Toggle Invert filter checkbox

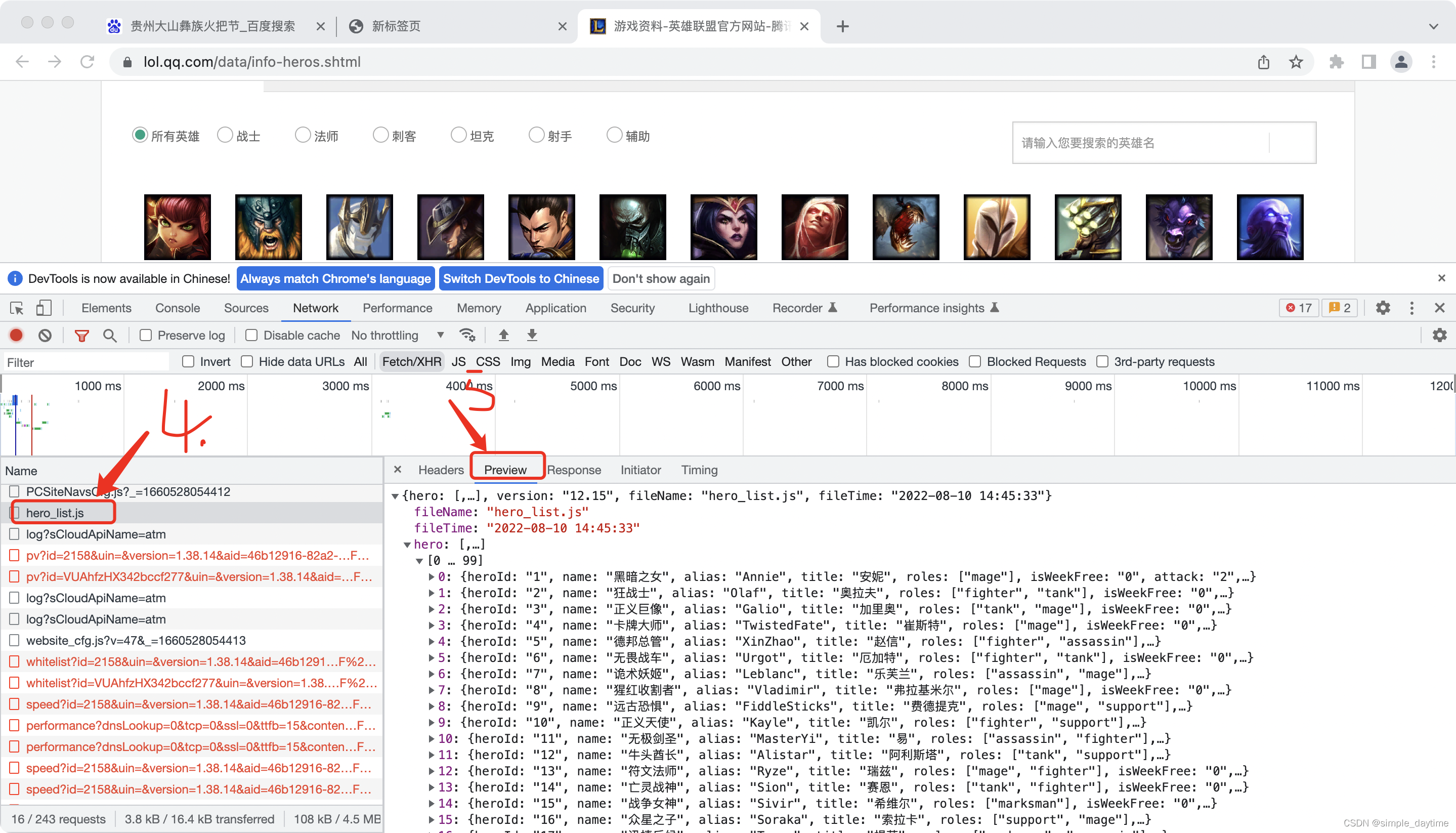click(x=188, y=361)
